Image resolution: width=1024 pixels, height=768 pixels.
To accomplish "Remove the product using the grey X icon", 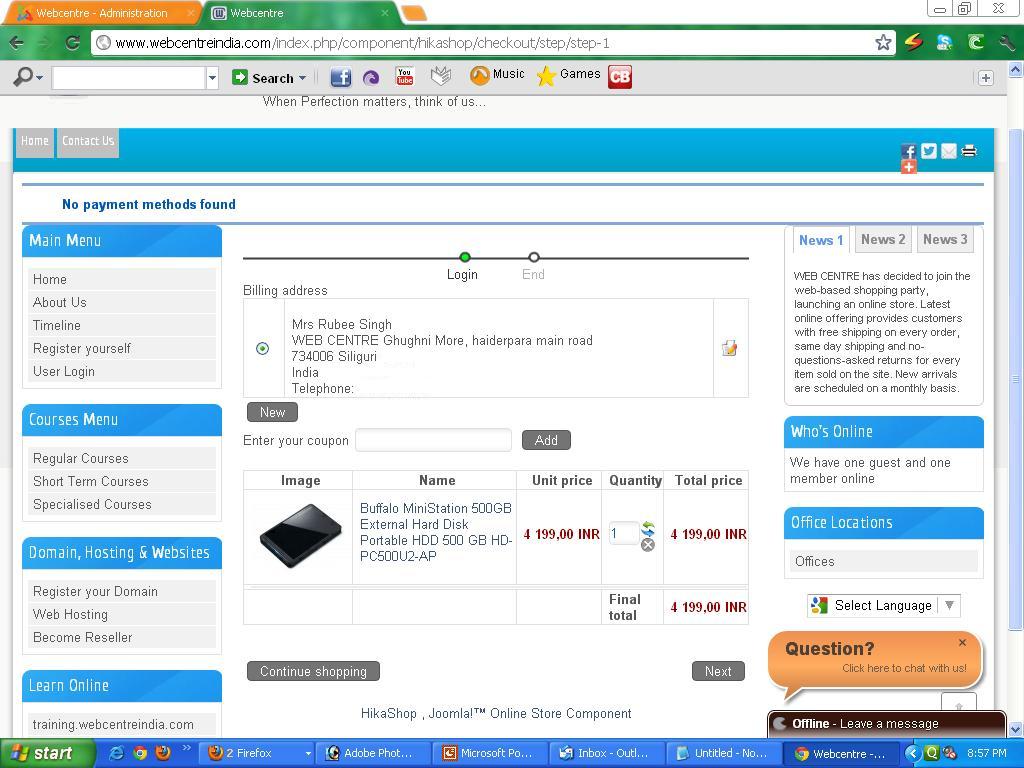I will pyautogui.click(x=648, y=545).
